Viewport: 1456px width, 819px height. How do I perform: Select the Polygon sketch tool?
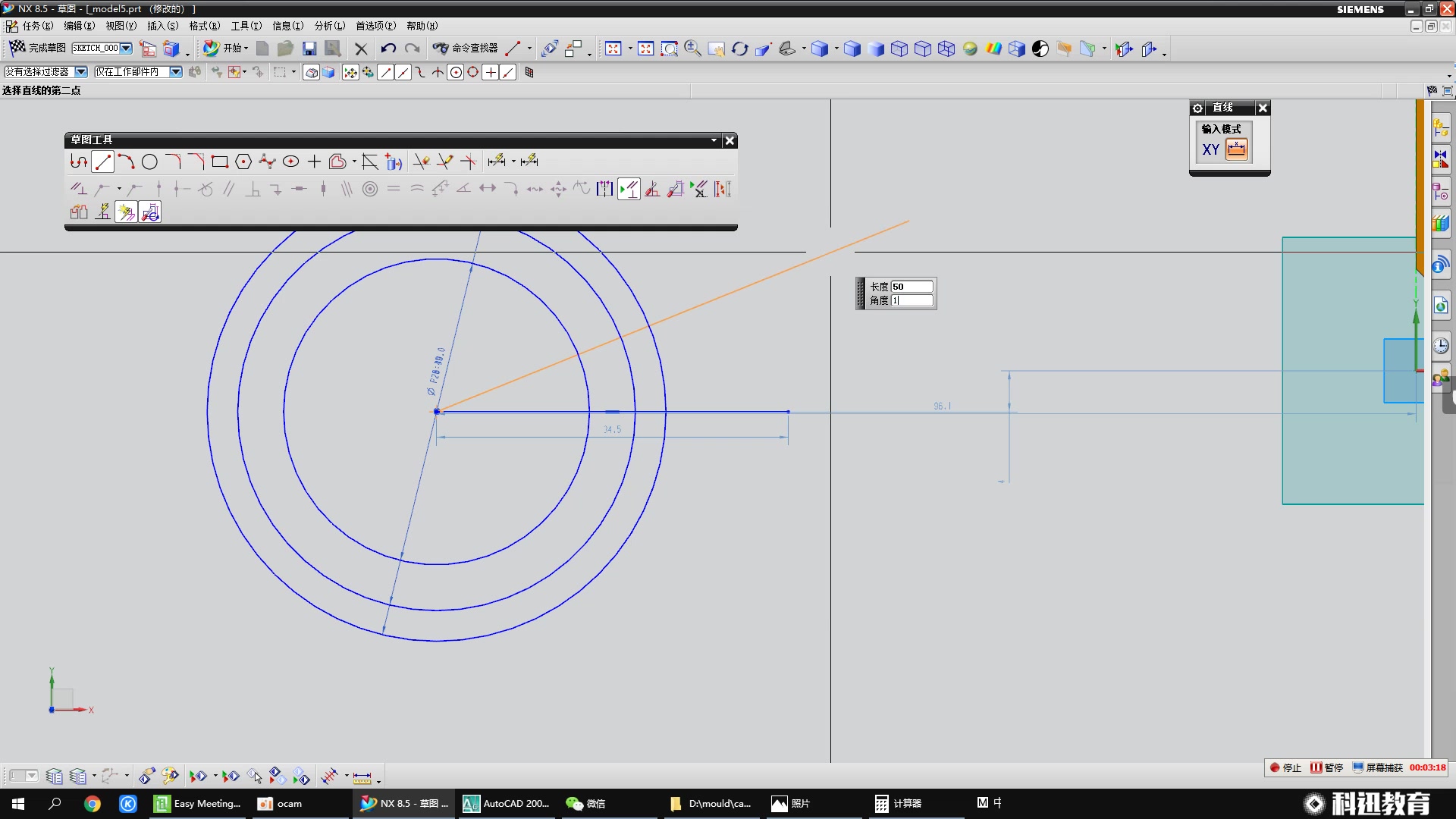click(243, 162)
